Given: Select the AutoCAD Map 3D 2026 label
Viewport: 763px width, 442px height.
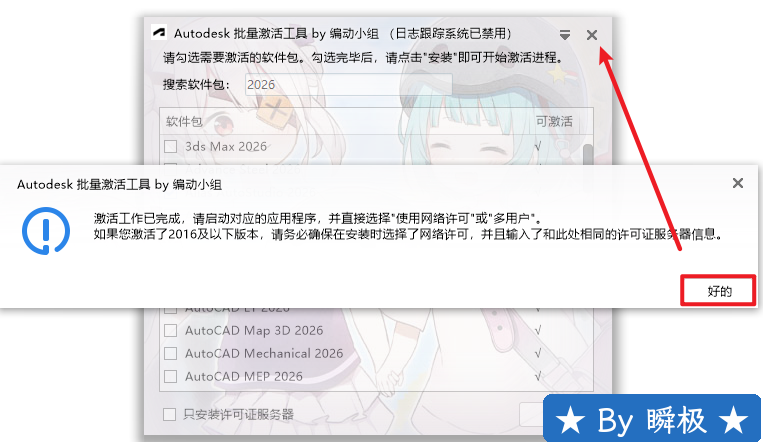Looking at the screenshot, I should click(254, 331).
